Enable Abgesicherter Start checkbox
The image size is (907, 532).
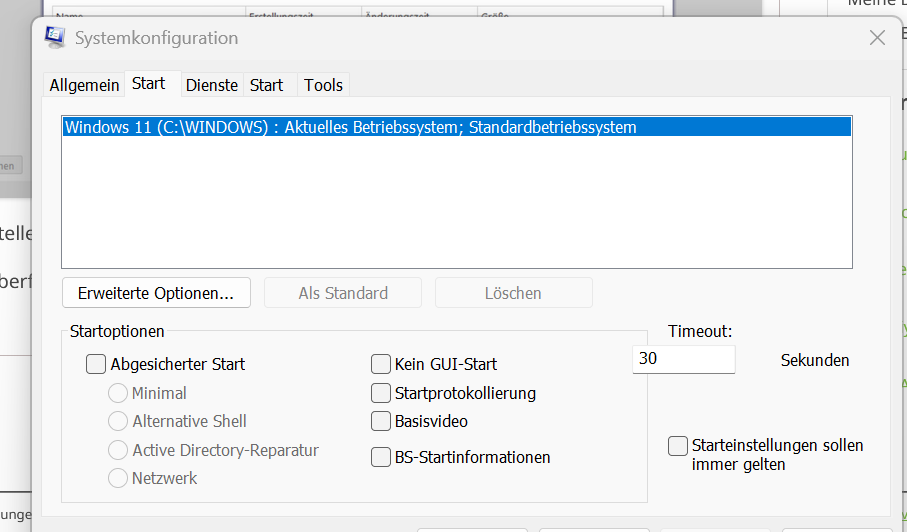coord(96,364)
